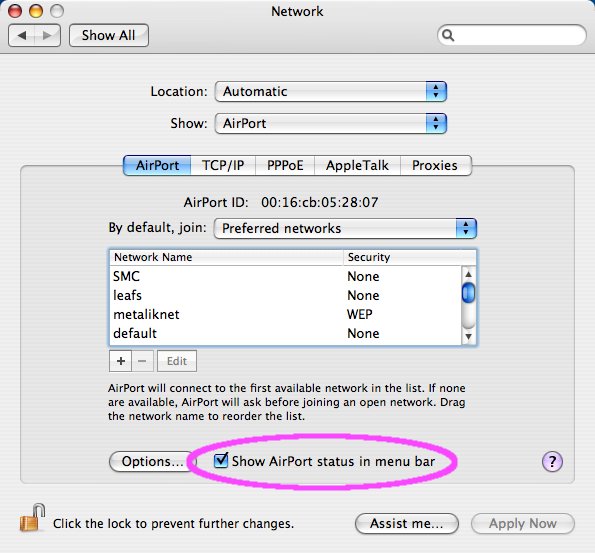Open the Show dropdown set to AirPort
The image size is (595, 553).
[x=331, y=123]
